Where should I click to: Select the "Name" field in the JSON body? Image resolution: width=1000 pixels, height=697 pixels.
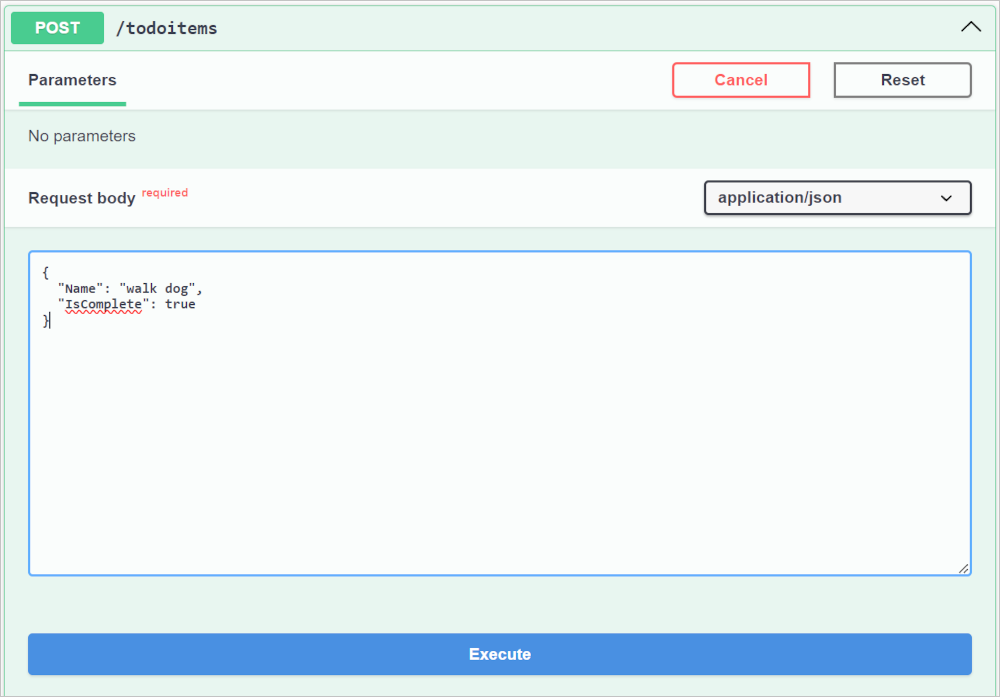pyautogui.click(x=78, y=288)
